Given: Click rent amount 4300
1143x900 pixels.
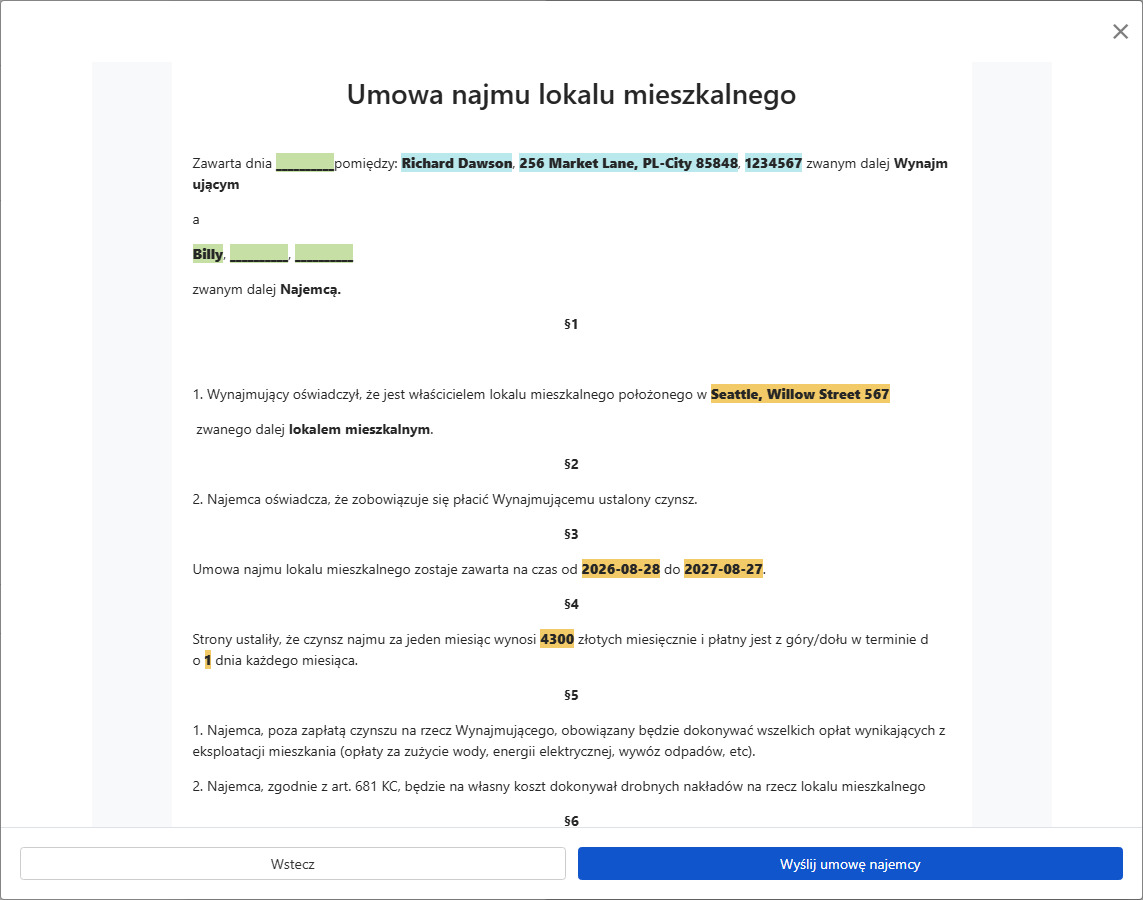Looking at the screenshot, I should pos(557,639).
